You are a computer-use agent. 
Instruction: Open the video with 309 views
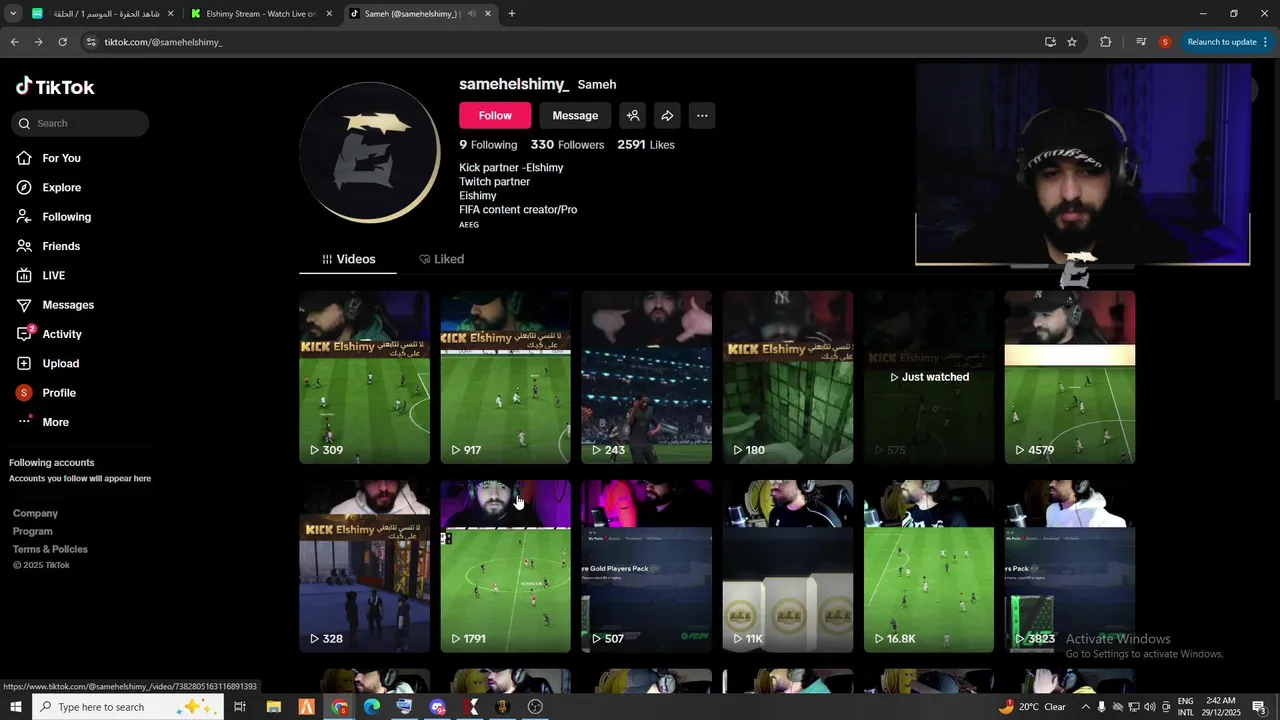(364, 377)
